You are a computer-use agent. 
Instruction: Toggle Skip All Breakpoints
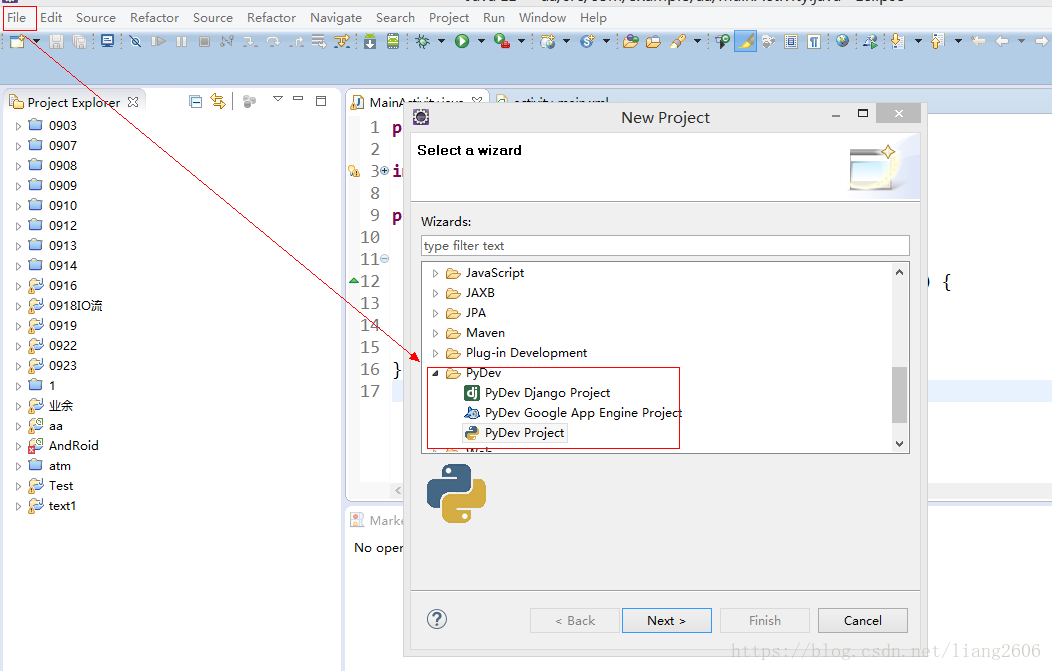click(136, 42)
